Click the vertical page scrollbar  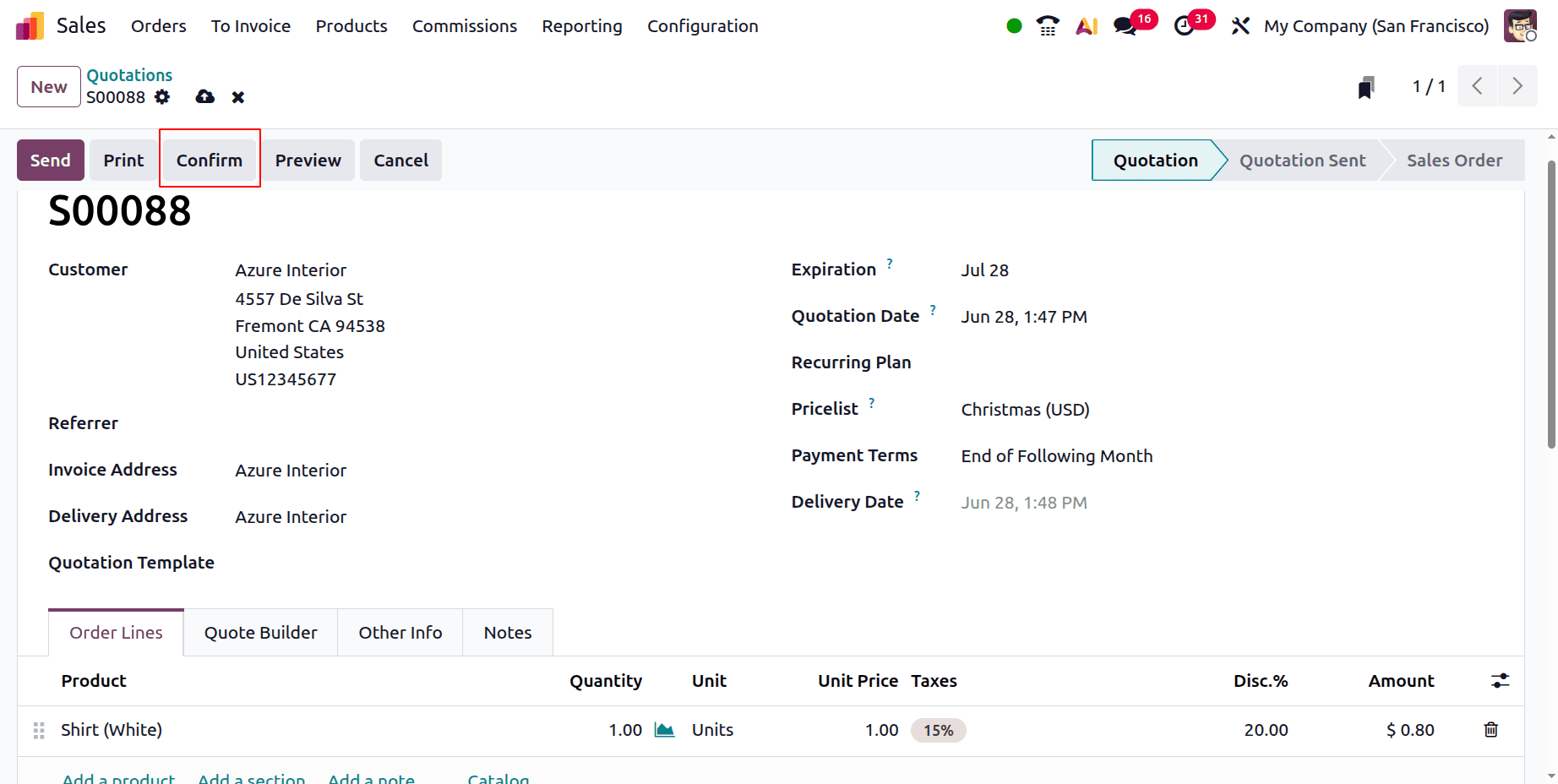(1551, 304)
